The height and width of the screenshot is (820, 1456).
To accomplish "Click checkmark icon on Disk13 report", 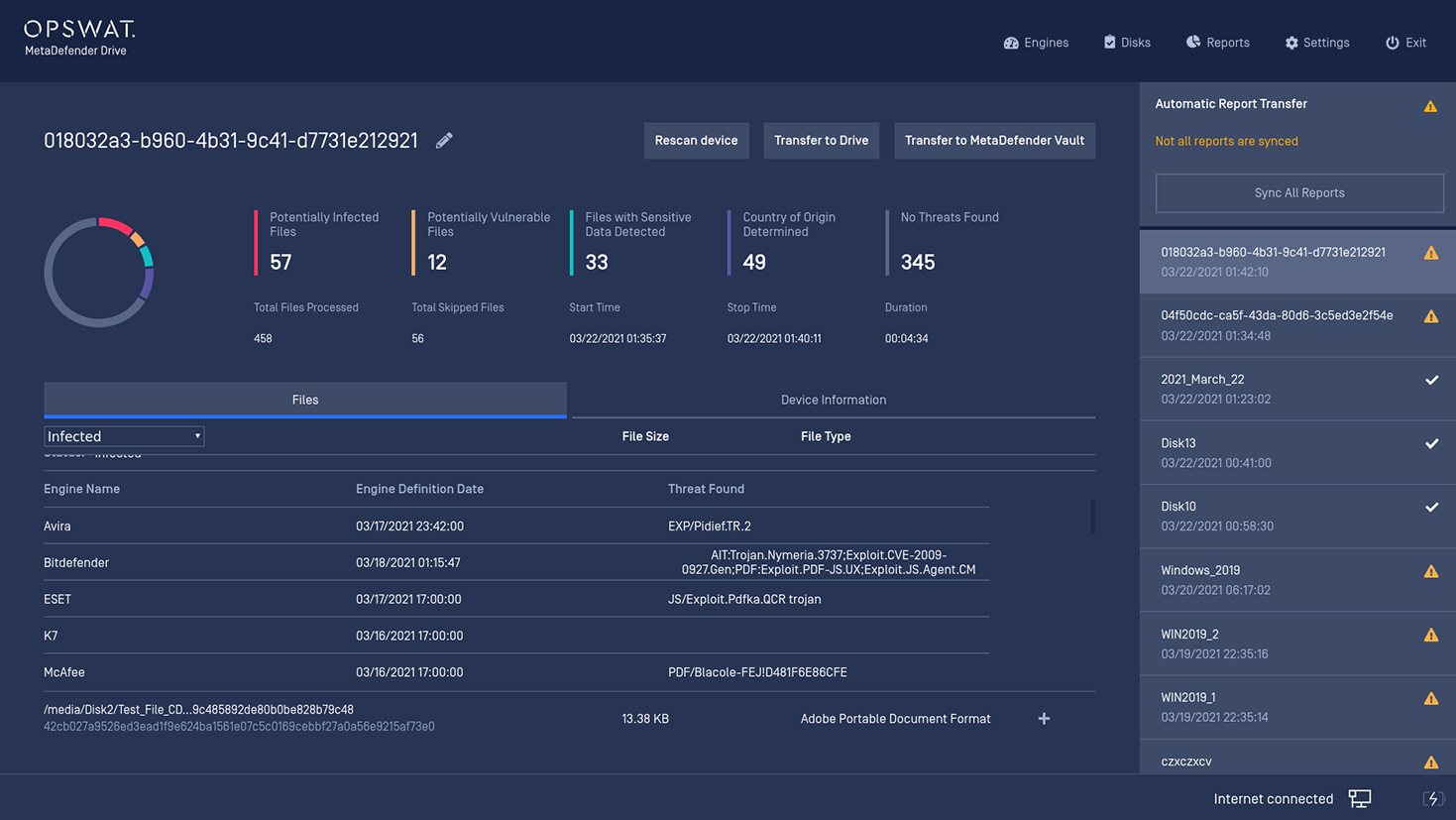I will tap(1431, 443).
